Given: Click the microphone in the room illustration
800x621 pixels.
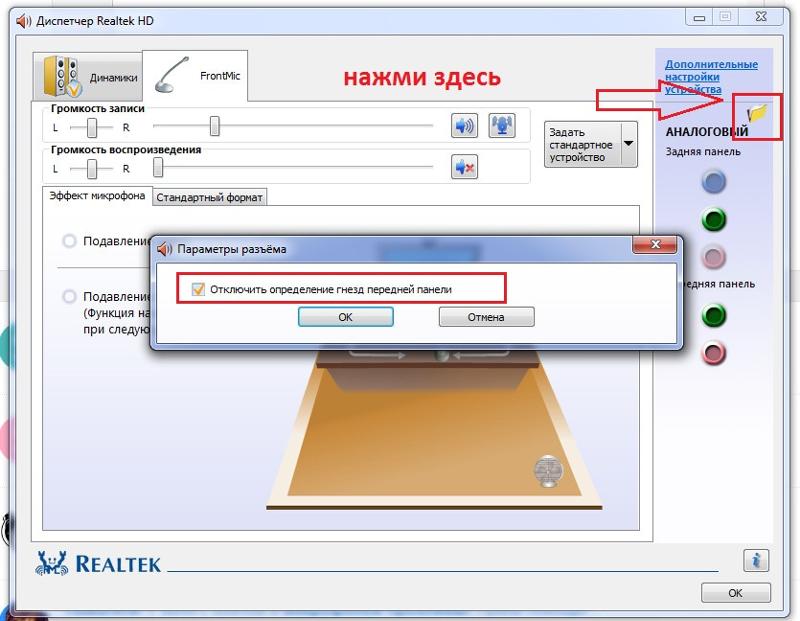Looking at the screenshot, I should pyautogui.click(x=548, y=470).
